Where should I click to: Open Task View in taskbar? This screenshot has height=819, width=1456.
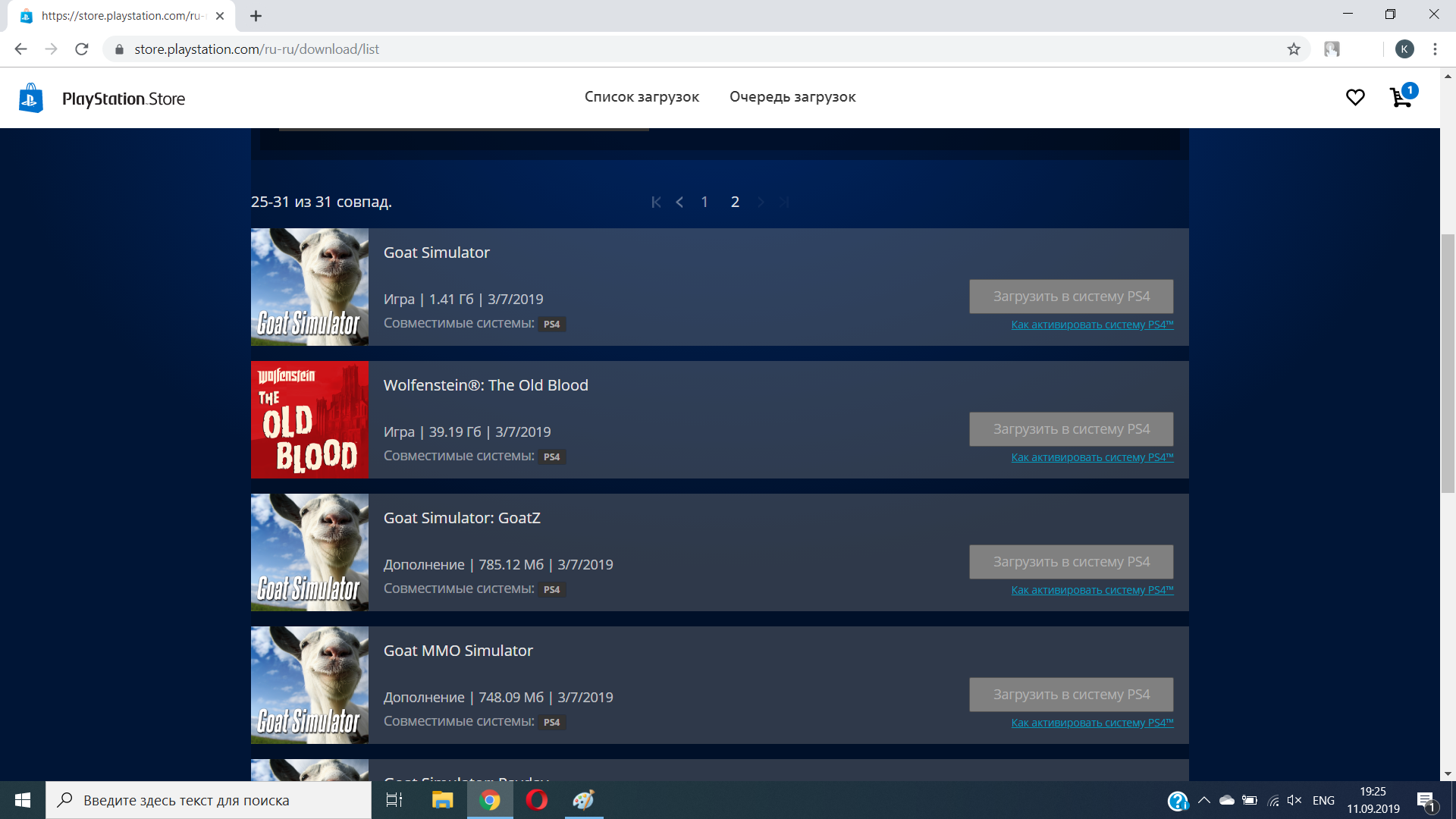tap(394, 800)
